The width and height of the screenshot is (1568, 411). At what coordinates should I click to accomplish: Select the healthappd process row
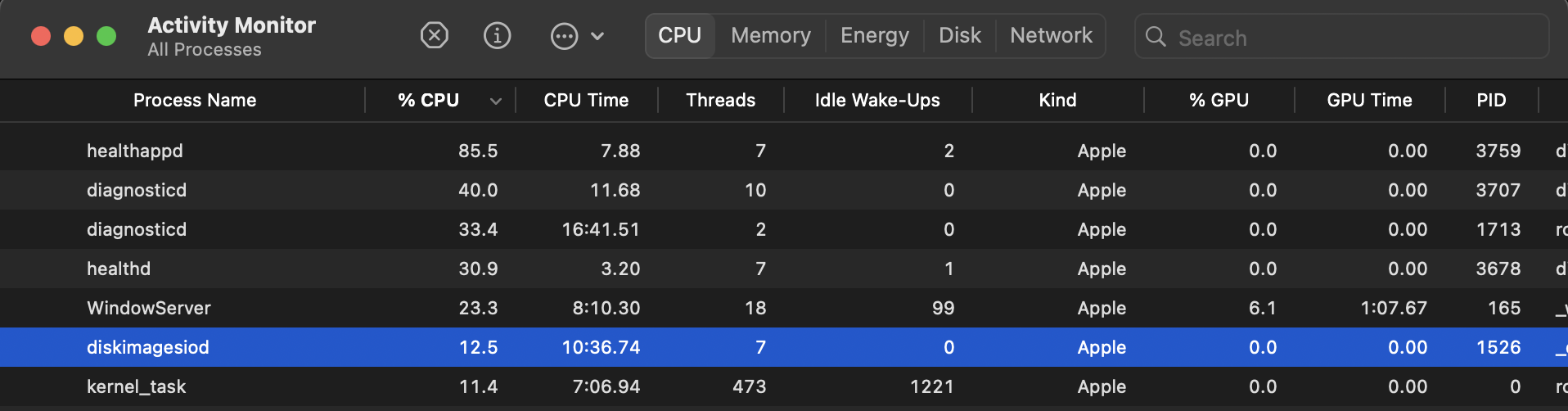point(135,151)
